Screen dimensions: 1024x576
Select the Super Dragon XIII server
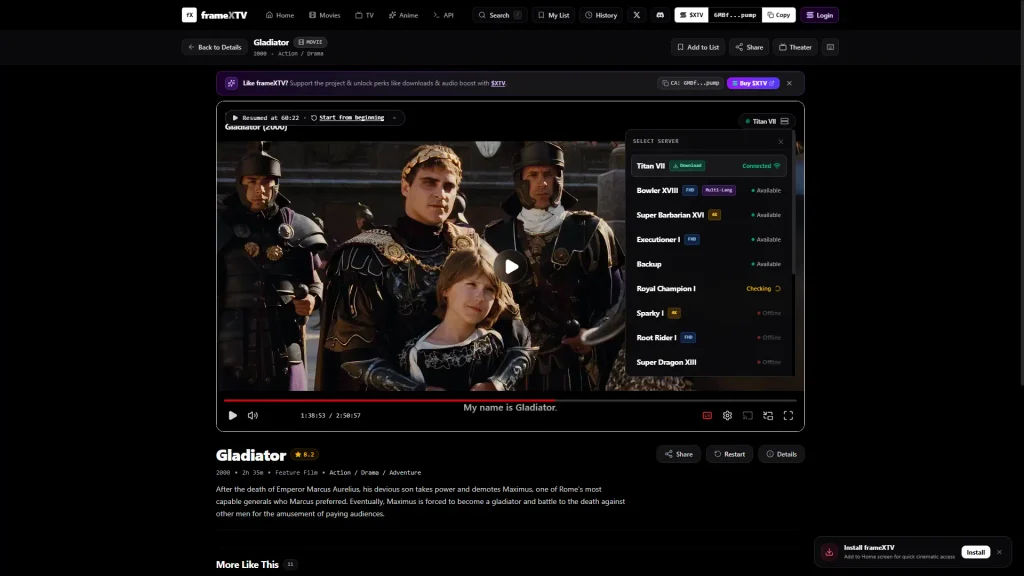click(x=709, y=362)
